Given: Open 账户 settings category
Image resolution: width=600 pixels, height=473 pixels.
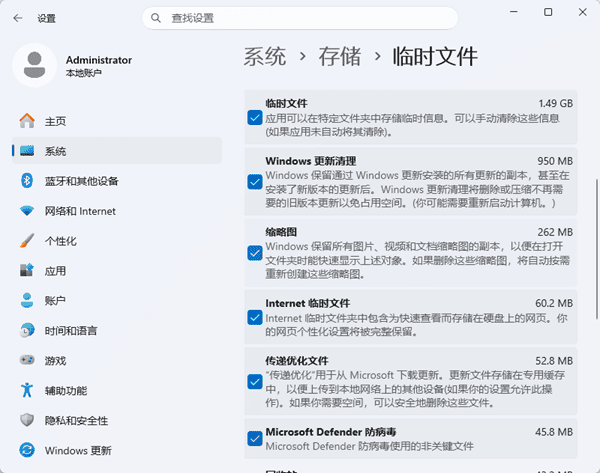Looking at the screenshot, I should (117, 300).
